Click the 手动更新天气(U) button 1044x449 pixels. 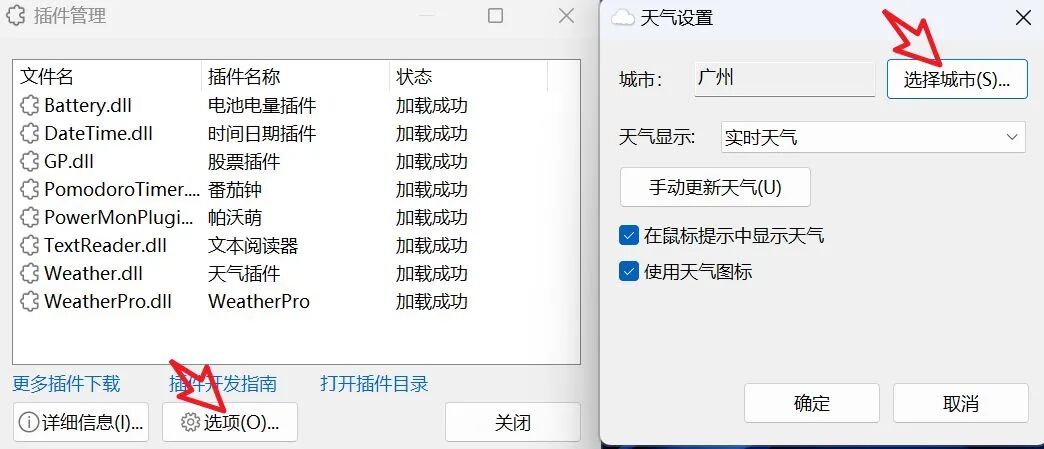715,187
